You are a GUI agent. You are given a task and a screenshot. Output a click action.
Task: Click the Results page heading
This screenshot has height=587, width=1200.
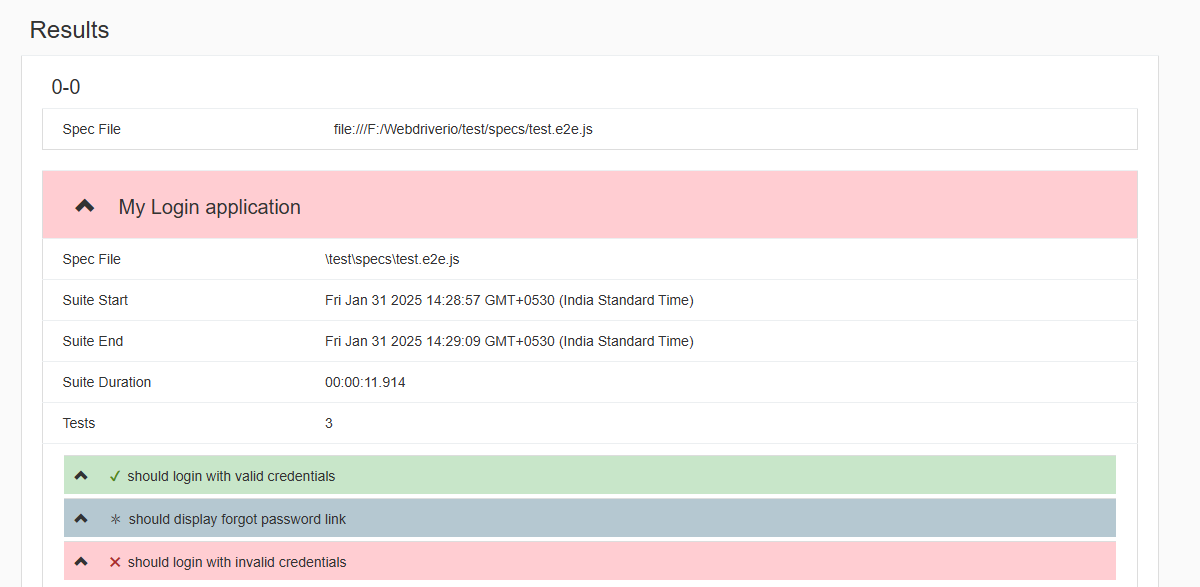pos(70,30)
